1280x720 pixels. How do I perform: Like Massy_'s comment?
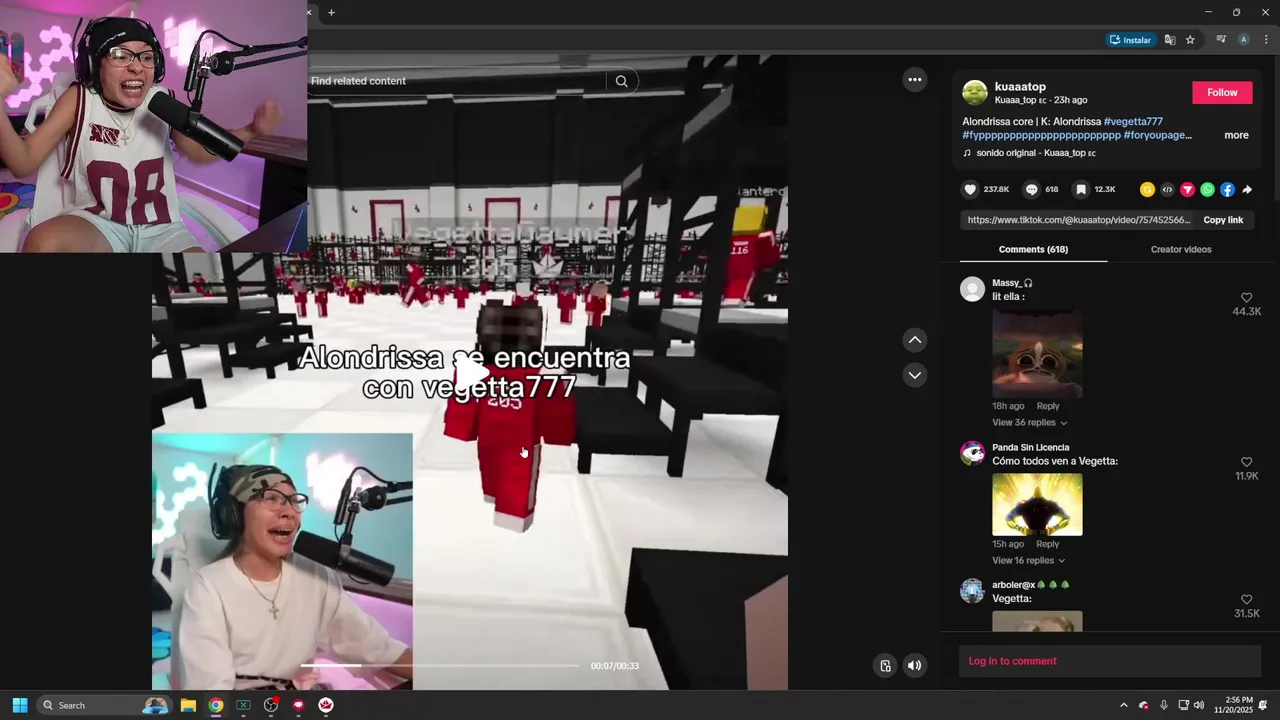tap(1246, 298)
